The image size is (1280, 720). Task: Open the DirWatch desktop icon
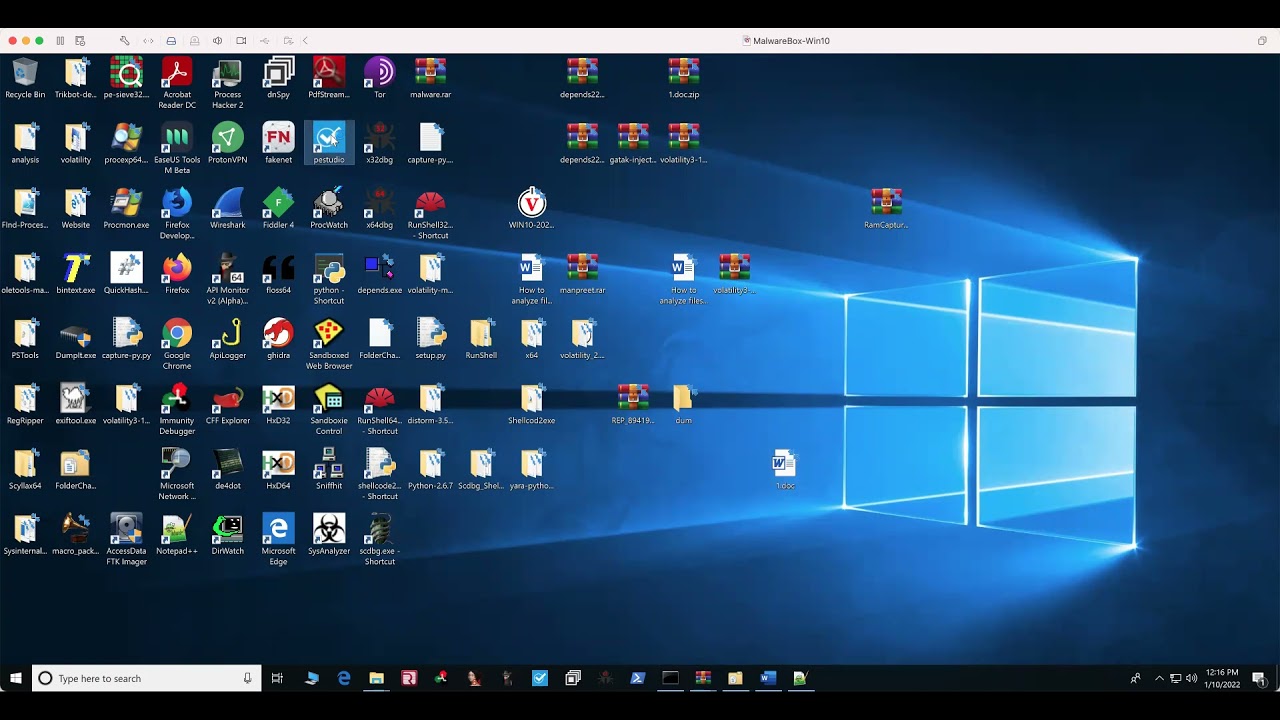click(x=227, y=534)
